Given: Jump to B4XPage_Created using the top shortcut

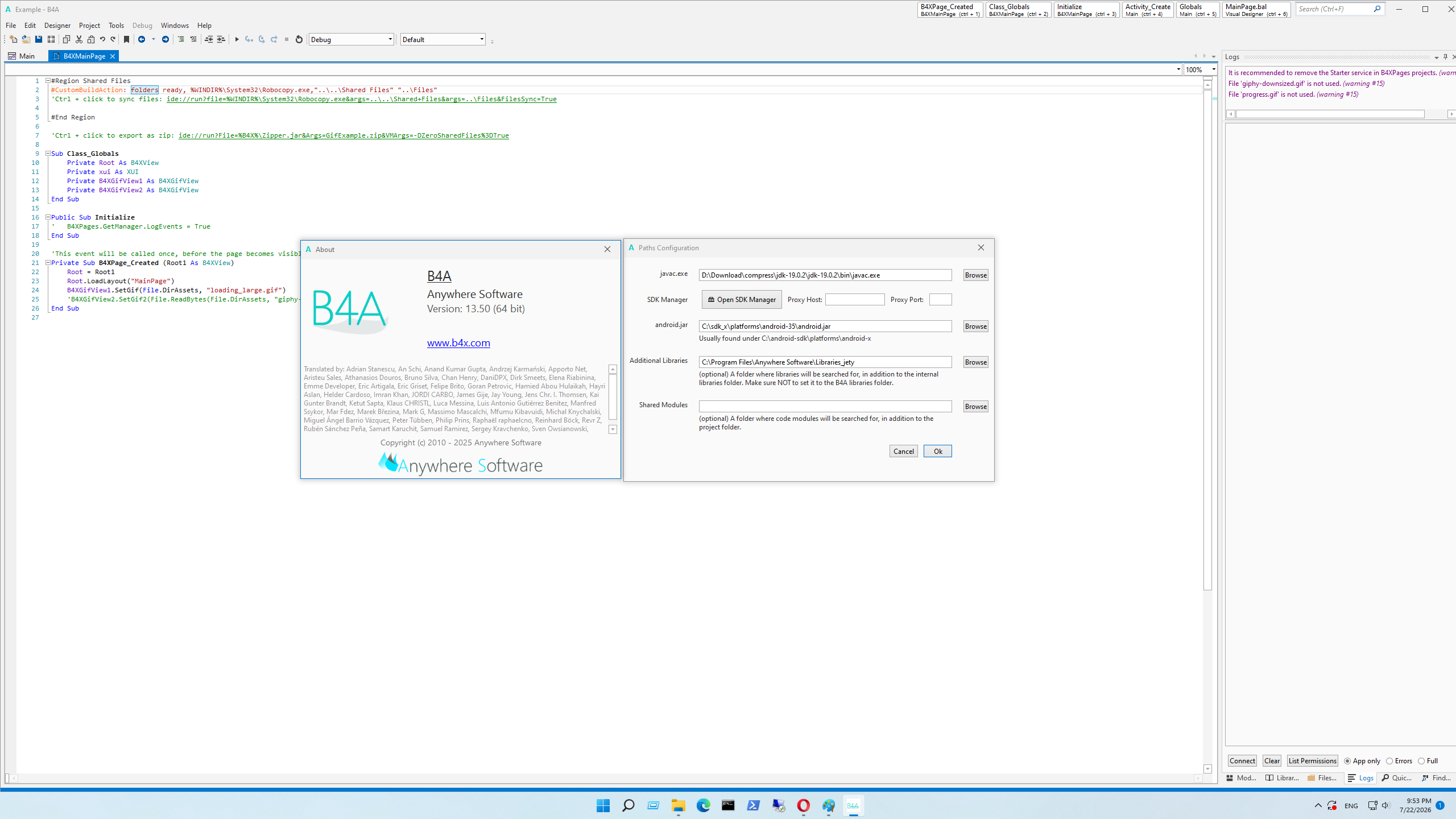Looking at the screenshot, I should (950, 10).
